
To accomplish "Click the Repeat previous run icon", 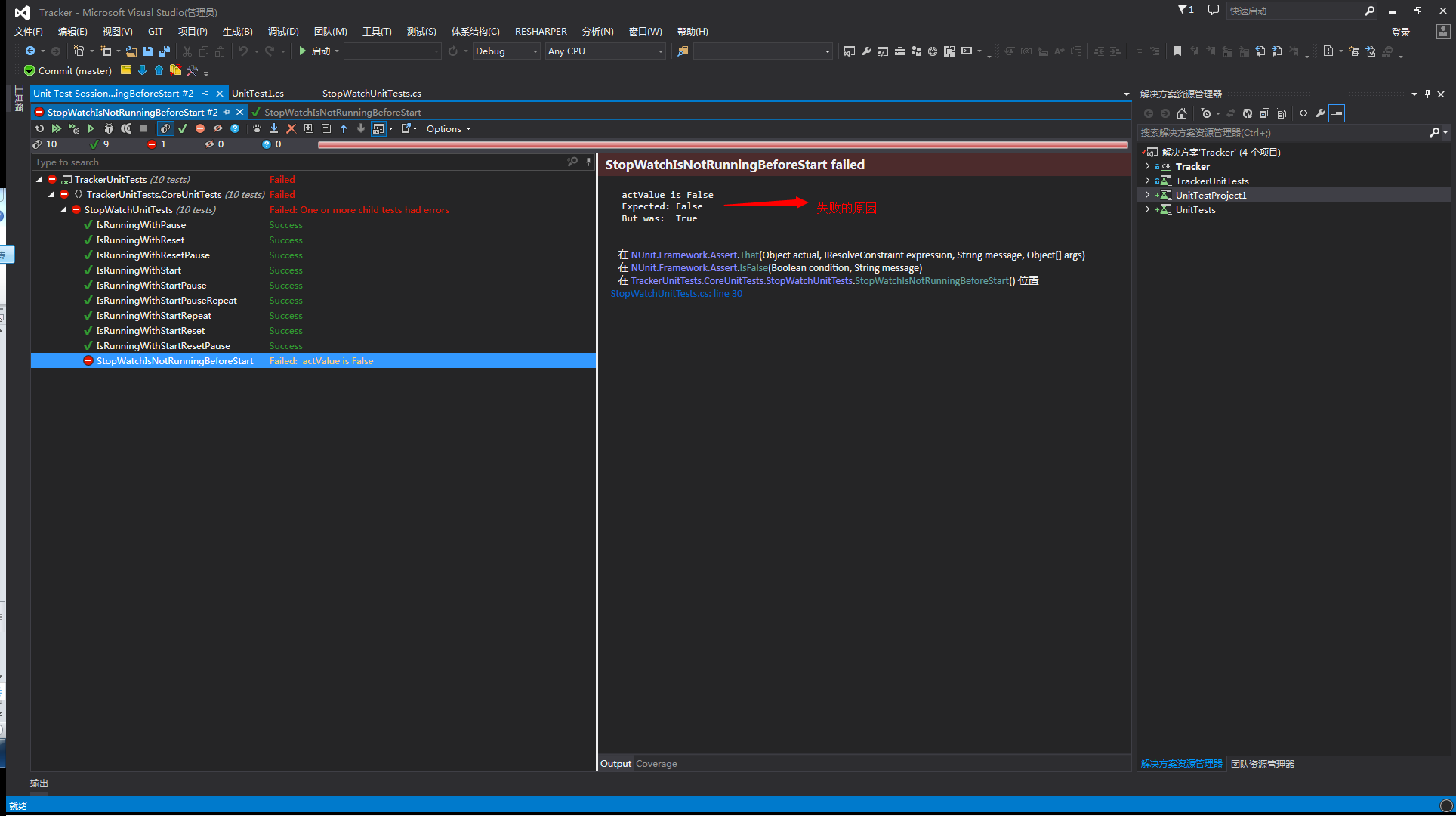I will pos(39,128).
